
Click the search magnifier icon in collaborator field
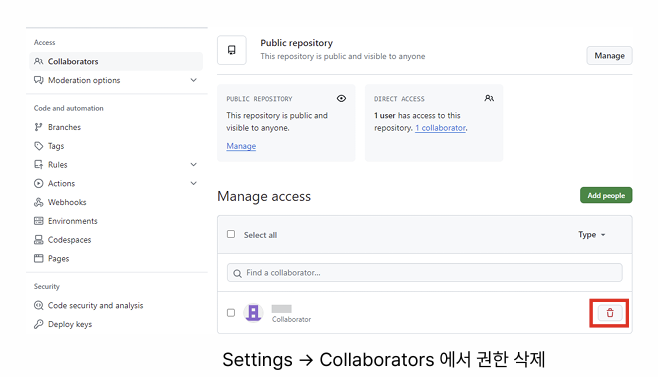pyautogui.click(x=238, y=273)
